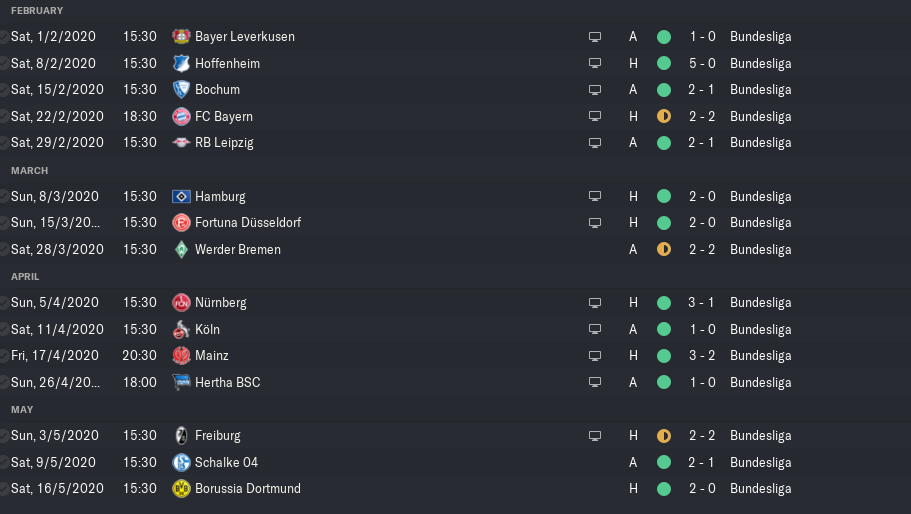Screen dimensions: 911x514
Task: Click the green win indicator for Nürnberg match
Action: (664, 303)
